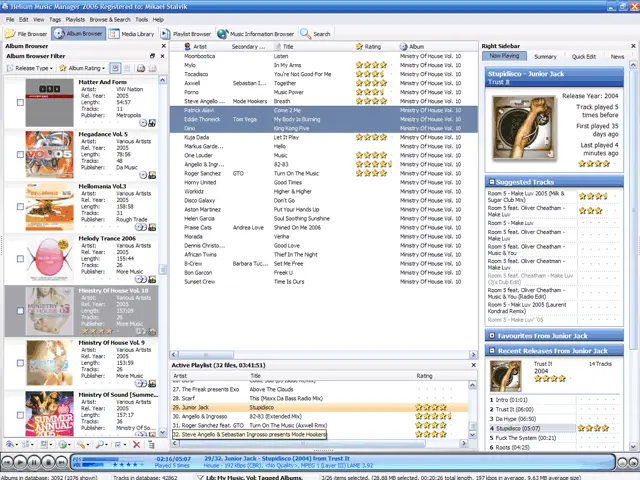The width and height of the screenshot is (640, 480).
Task: Close the Right Sidebar panel
Action: 633,46
